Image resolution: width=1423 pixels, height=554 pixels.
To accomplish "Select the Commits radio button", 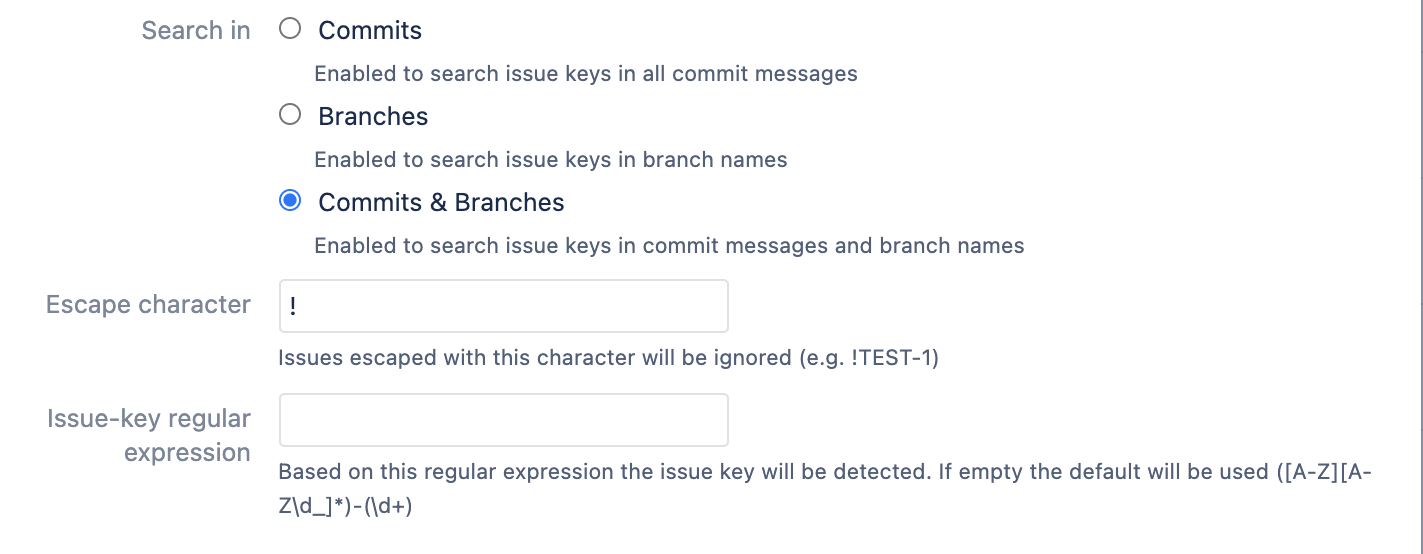I will pyautogui.click(x=290, y=30).
